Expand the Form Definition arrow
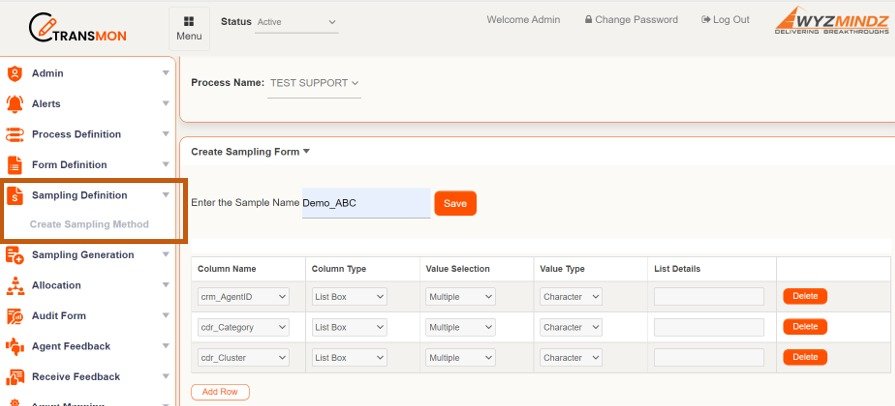The image size is (895, 406). (166, 164)
